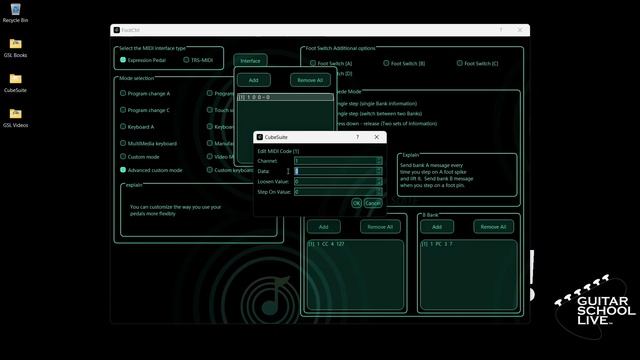Choose 'single step (single Bank information)' option

point(376,104)
